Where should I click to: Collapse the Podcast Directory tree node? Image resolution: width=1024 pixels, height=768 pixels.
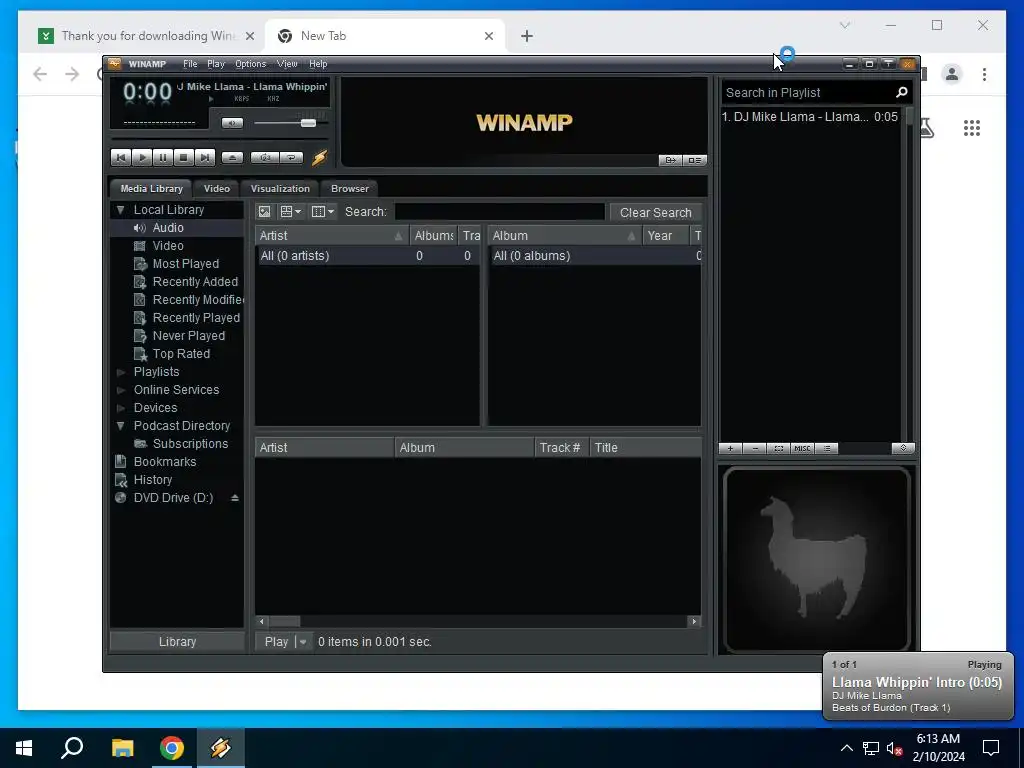click(120, 426)
